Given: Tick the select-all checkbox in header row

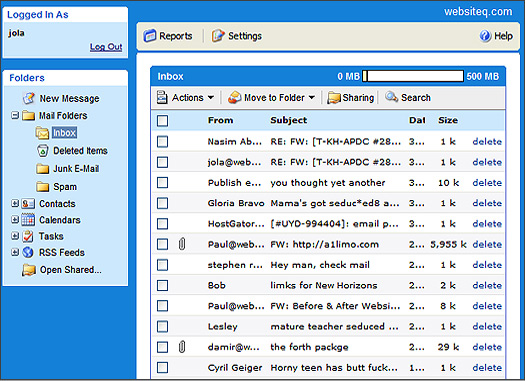Looking at the screenshot, I should (x=162, y=121).
